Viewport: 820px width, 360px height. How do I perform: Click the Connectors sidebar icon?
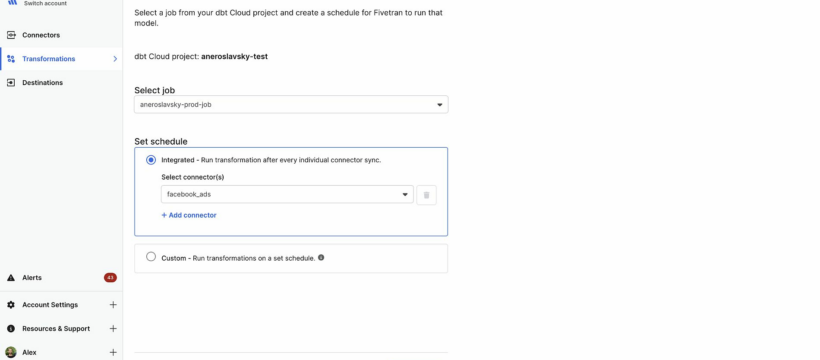click(11, 35)
